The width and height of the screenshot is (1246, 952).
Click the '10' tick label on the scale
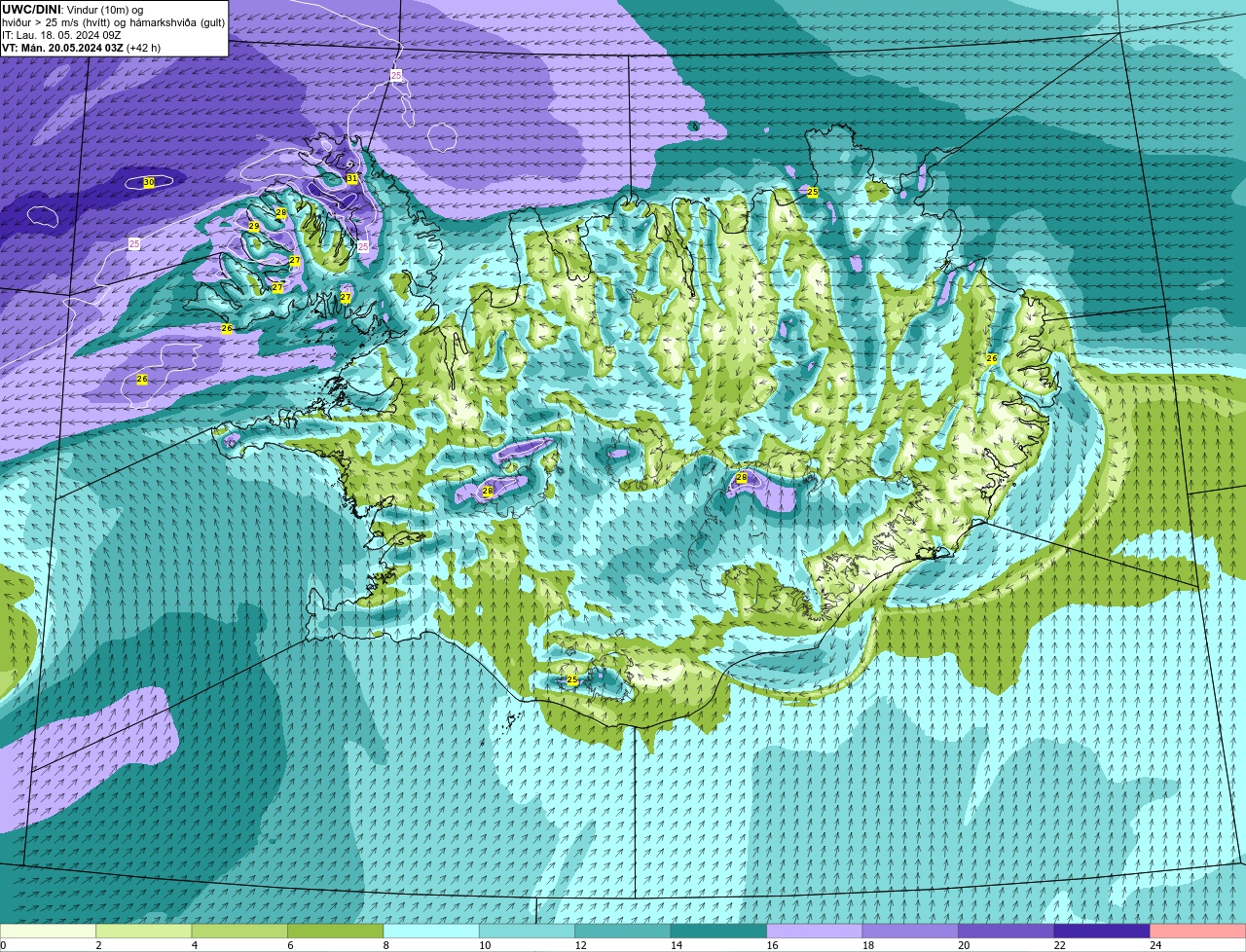[484, 945]
